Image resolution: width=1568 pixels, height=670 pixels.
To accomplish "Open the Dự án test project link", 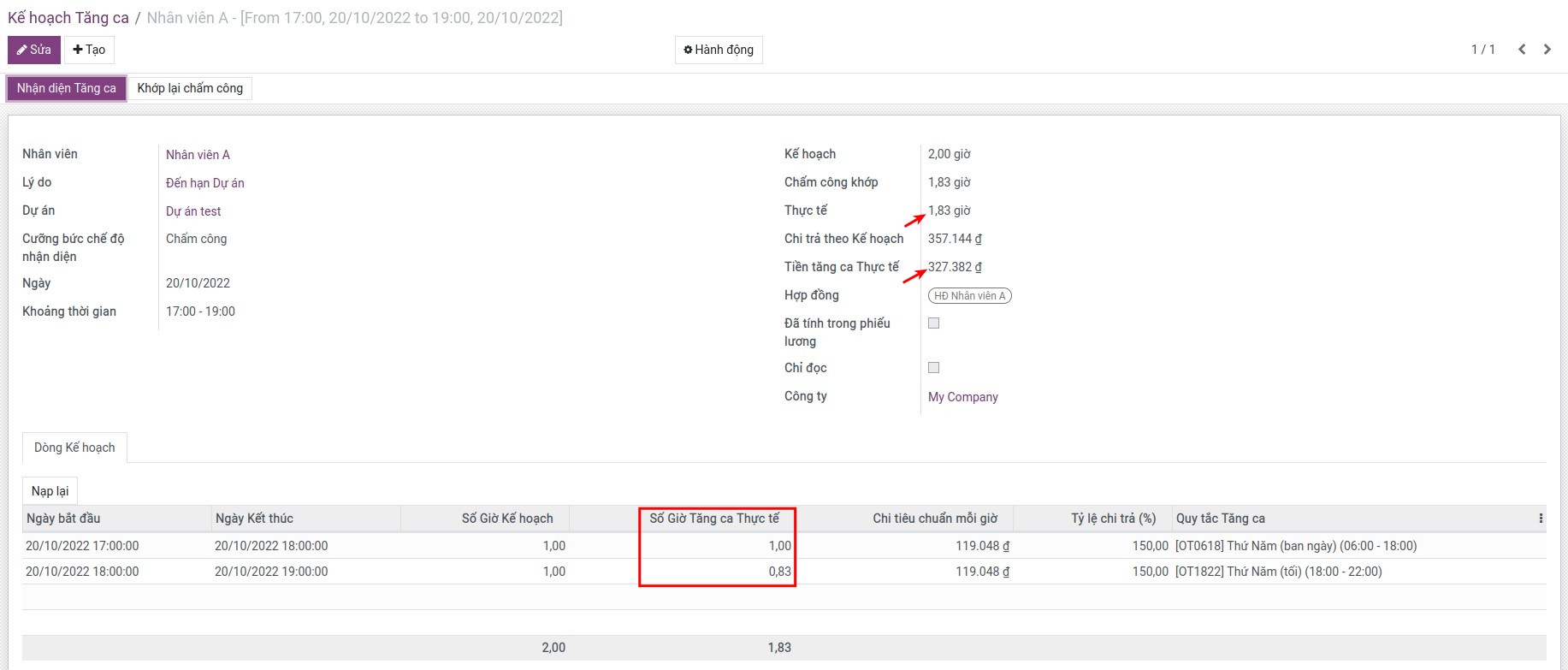I will (193, 211).
